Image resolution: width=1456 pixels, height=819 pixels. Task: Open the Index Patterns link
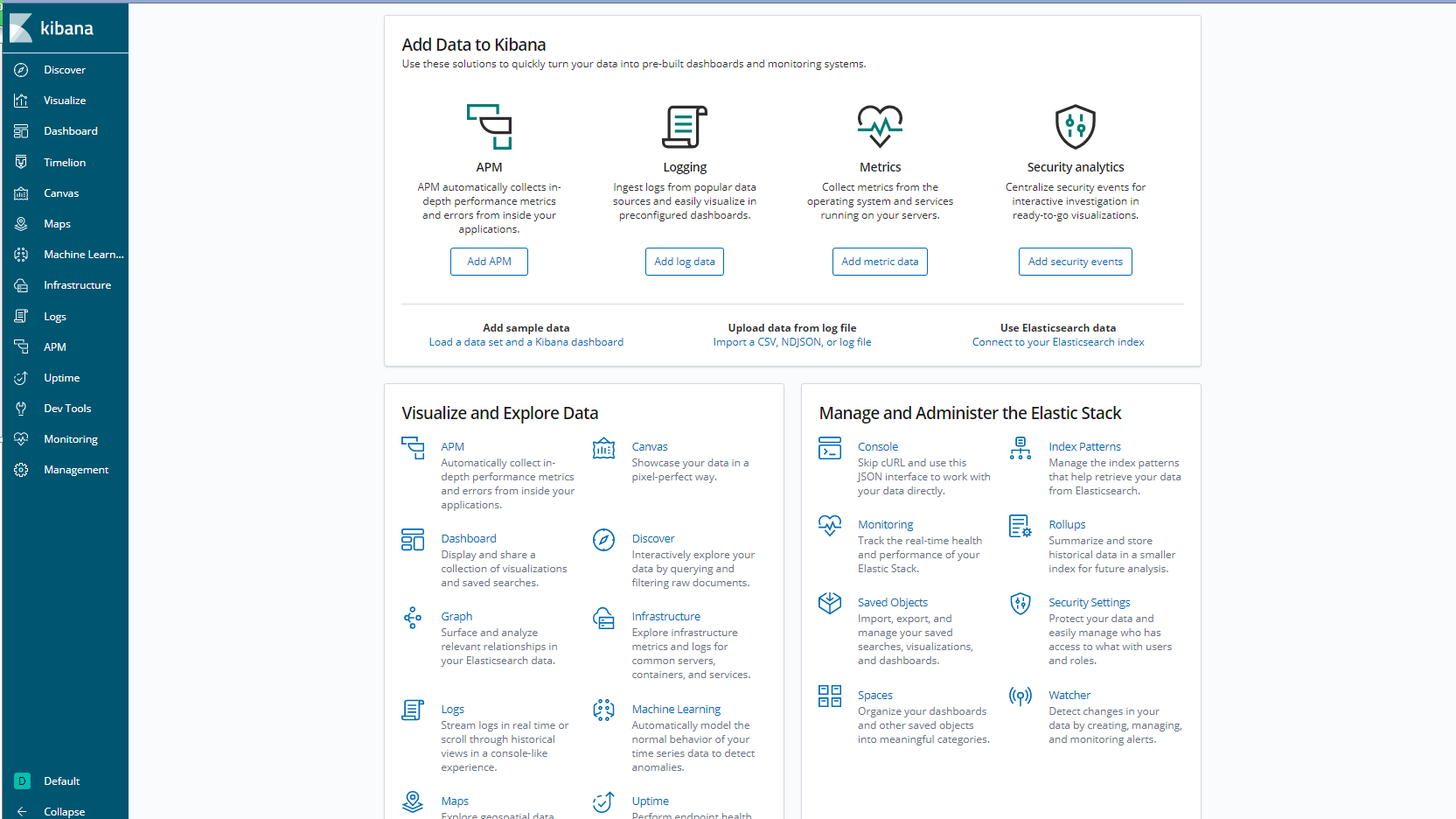pos(1084,447)
